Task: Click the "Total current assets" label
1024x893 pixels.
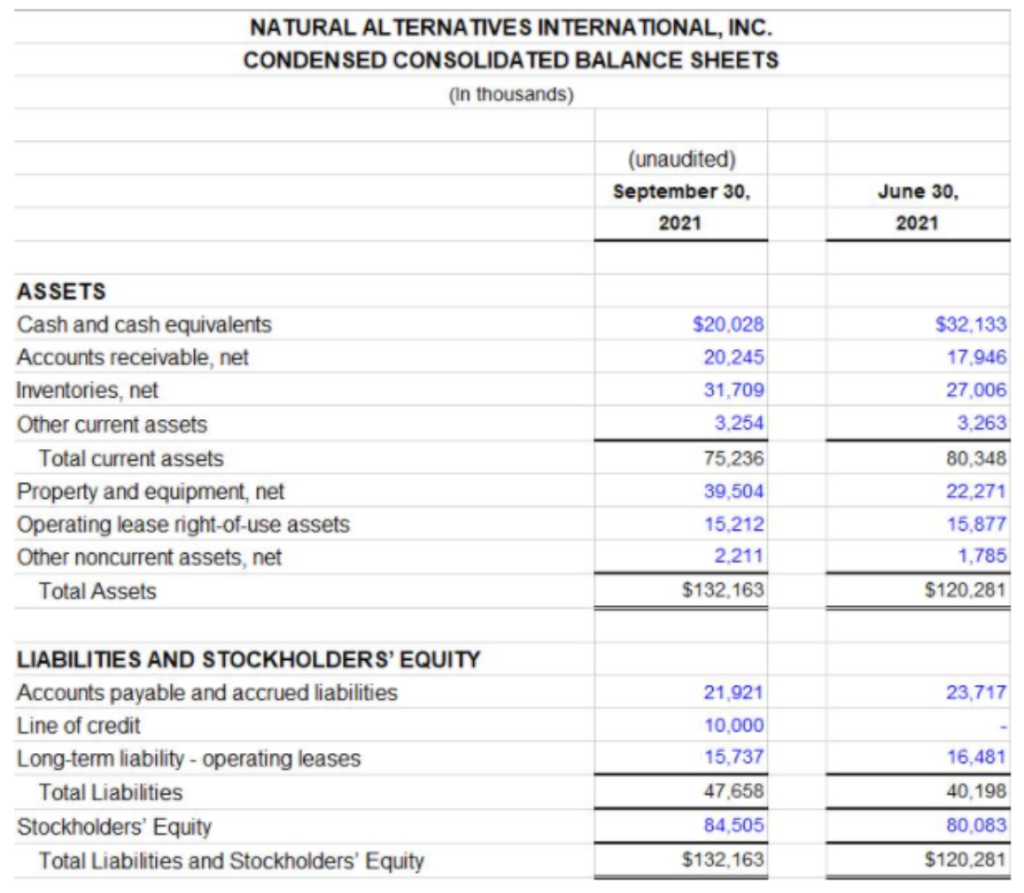Action: pyautogui.click(x=131, y=459)
